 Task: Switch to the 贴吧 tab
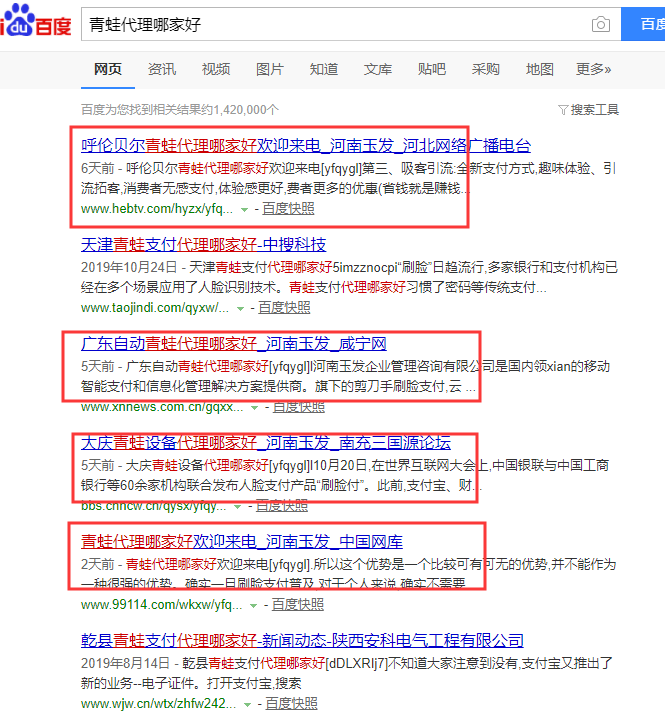pyautogui.click(x=431, y=69)
